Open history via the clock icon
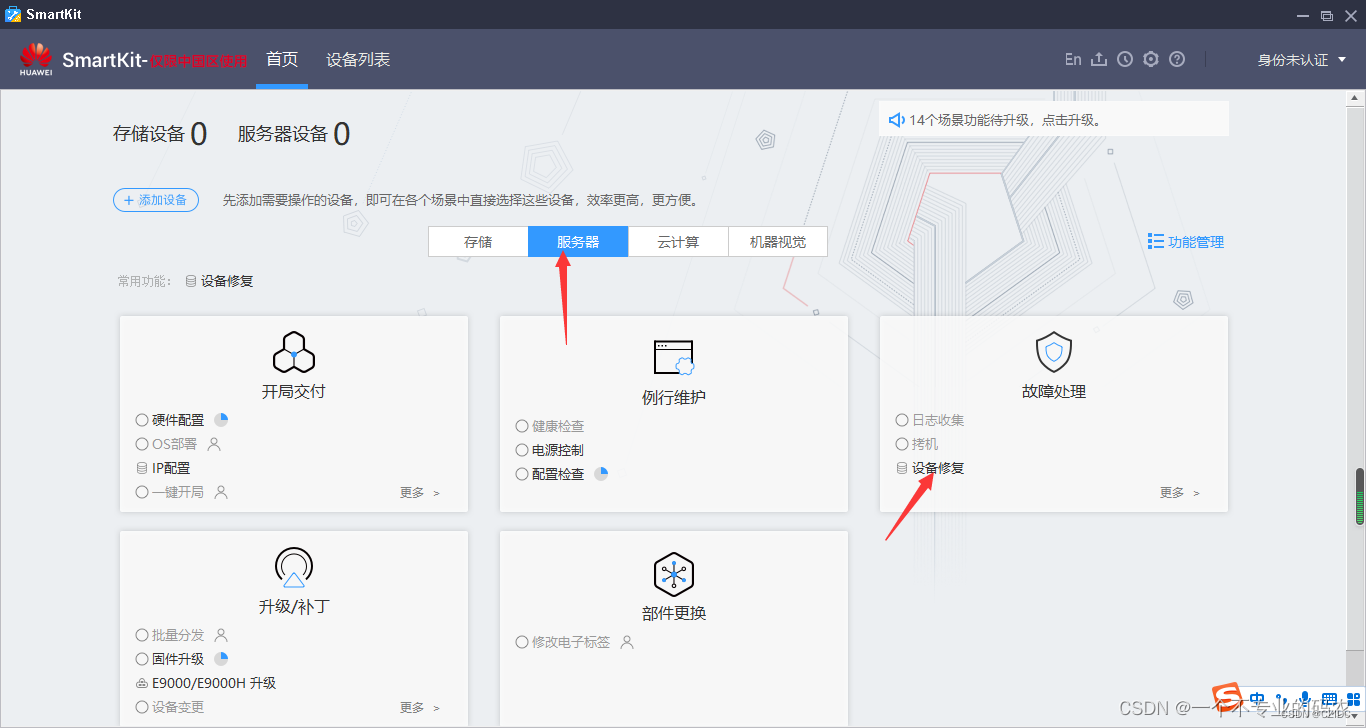 coord(1125,60)
